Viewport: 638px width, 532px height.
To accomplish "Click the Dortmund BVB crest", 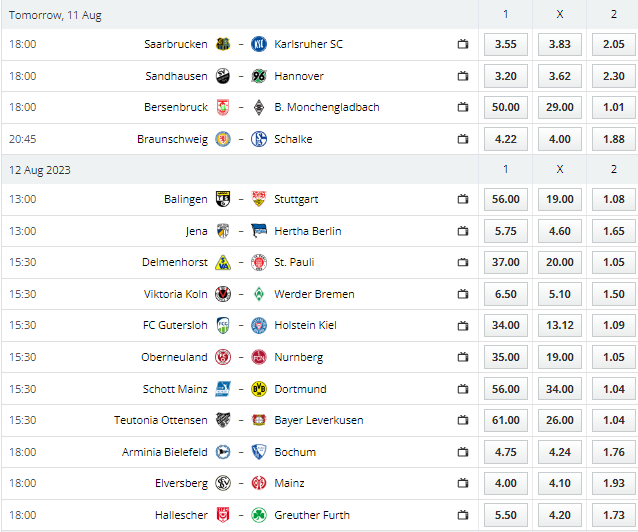I will [x=259, y=389].
